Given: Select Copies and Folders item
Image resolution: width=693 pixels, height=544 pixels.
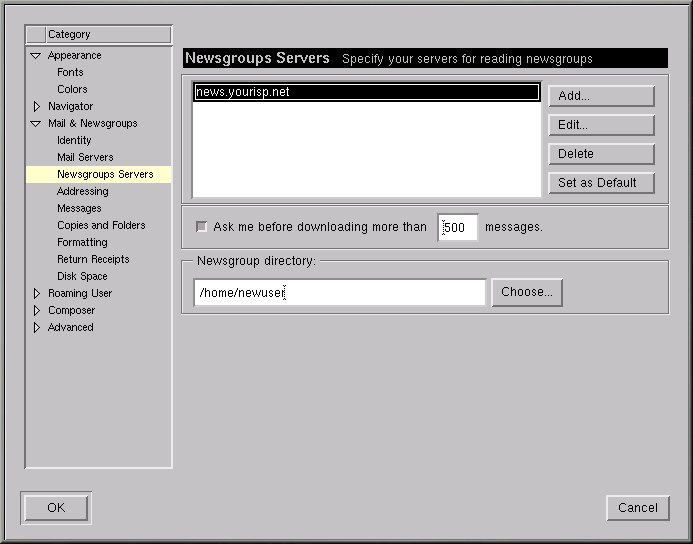Looking at the screenshot, I should click(101, 226).
